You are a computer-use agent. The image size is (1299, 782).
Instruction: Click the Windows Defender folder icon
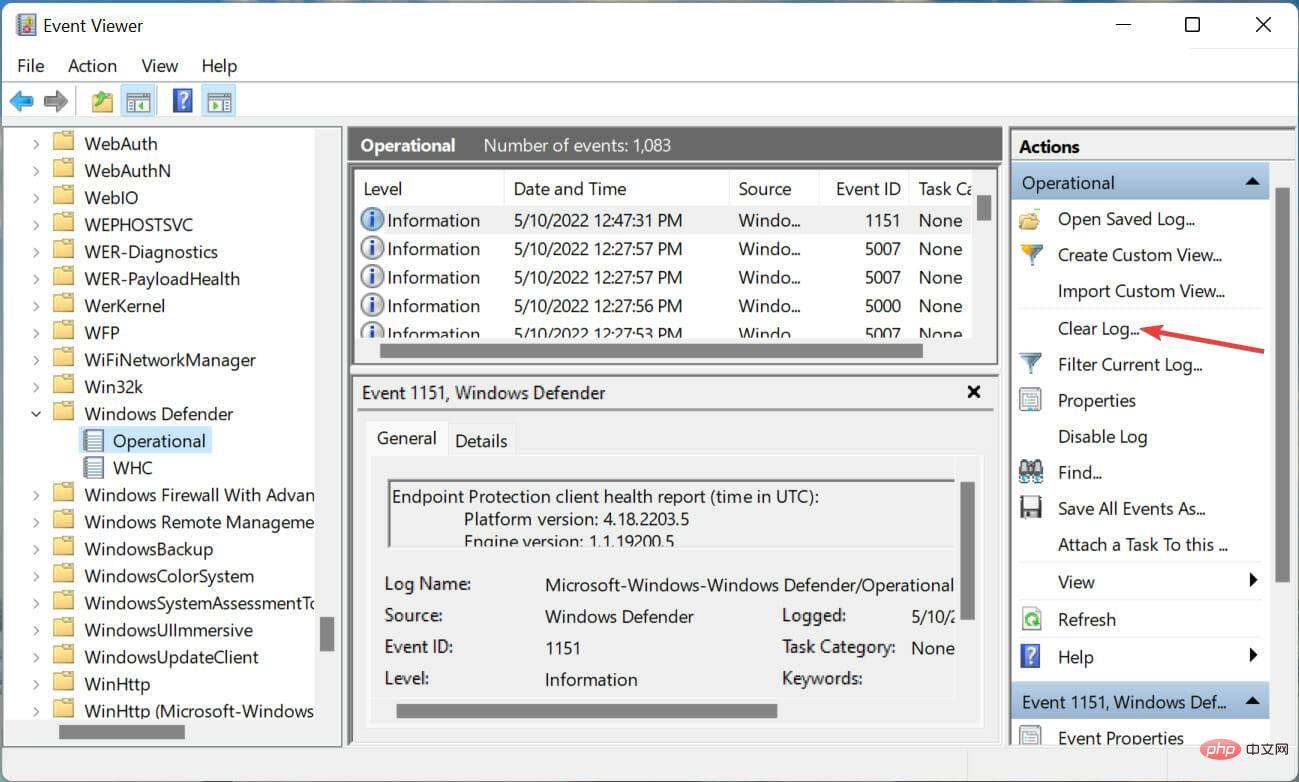pos(64,412)
